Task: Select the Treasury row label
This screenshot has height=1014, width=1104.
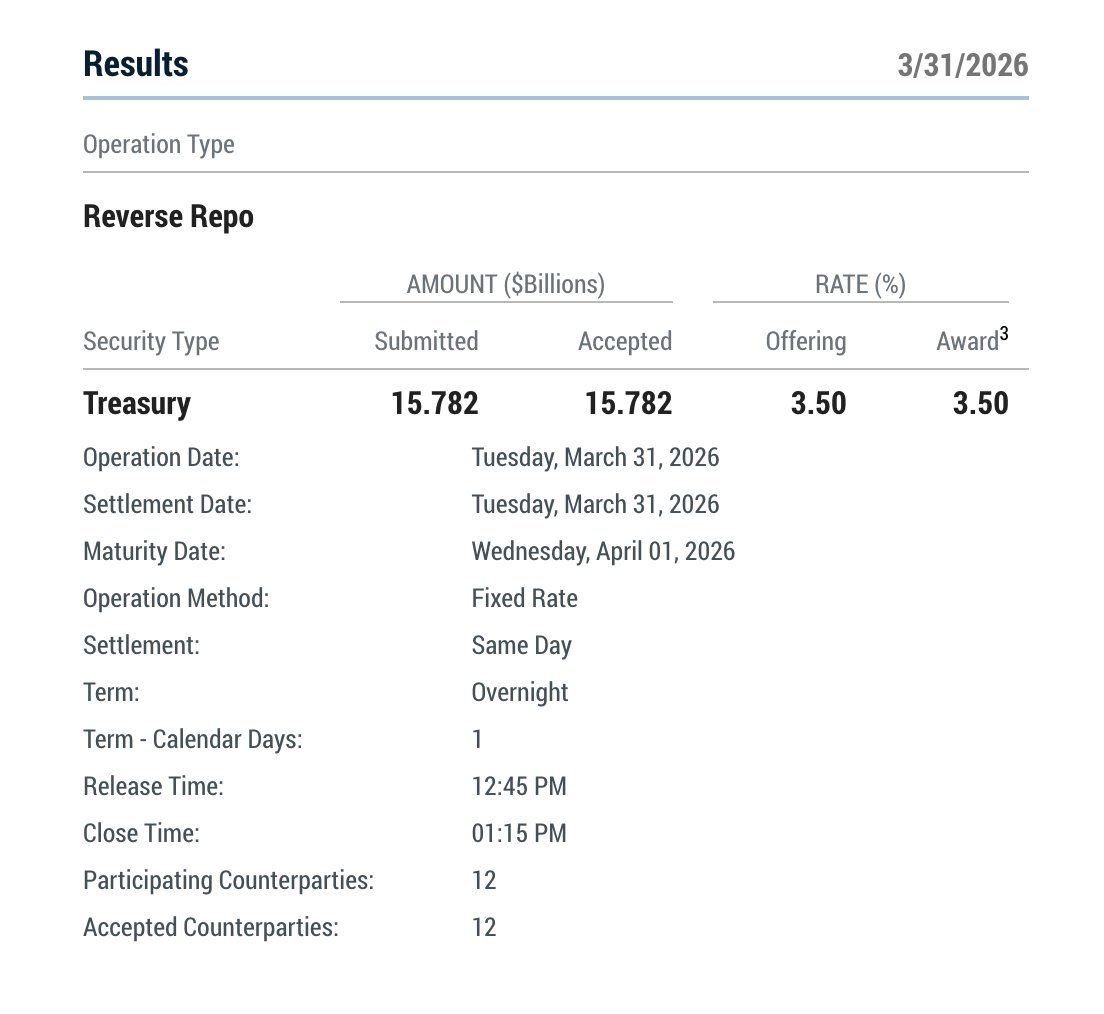Action: click(136, 404)
